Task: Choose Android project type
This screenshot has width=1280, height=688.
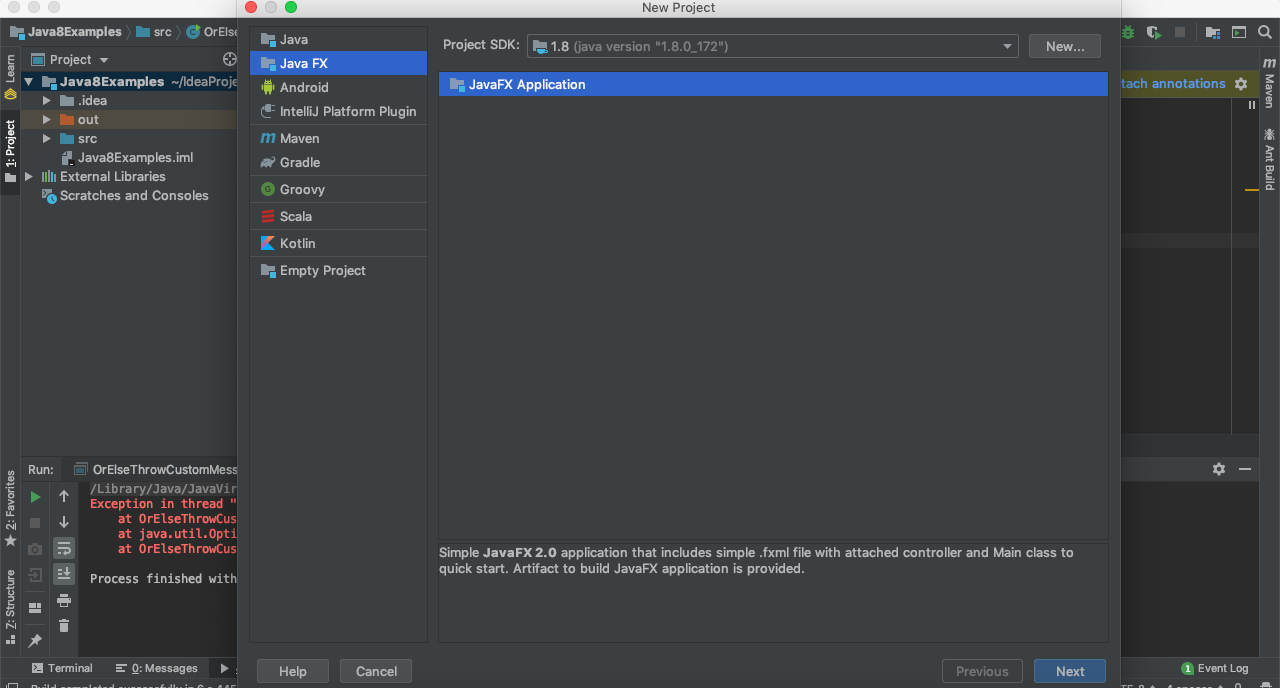Action: tap(338, 87)
